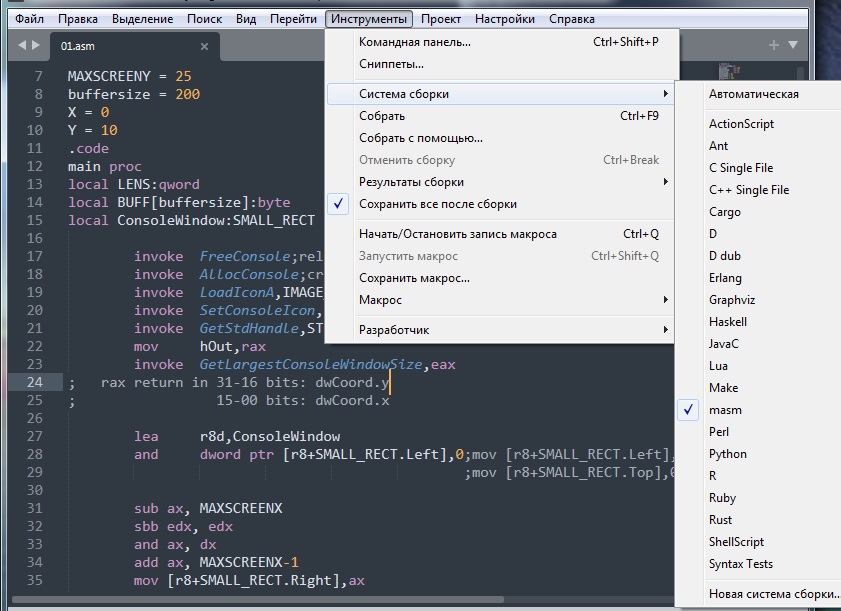Viewport: 841px width, 611px height.
Task: Click line number 24 in gutter
Action: click(36, 382)
